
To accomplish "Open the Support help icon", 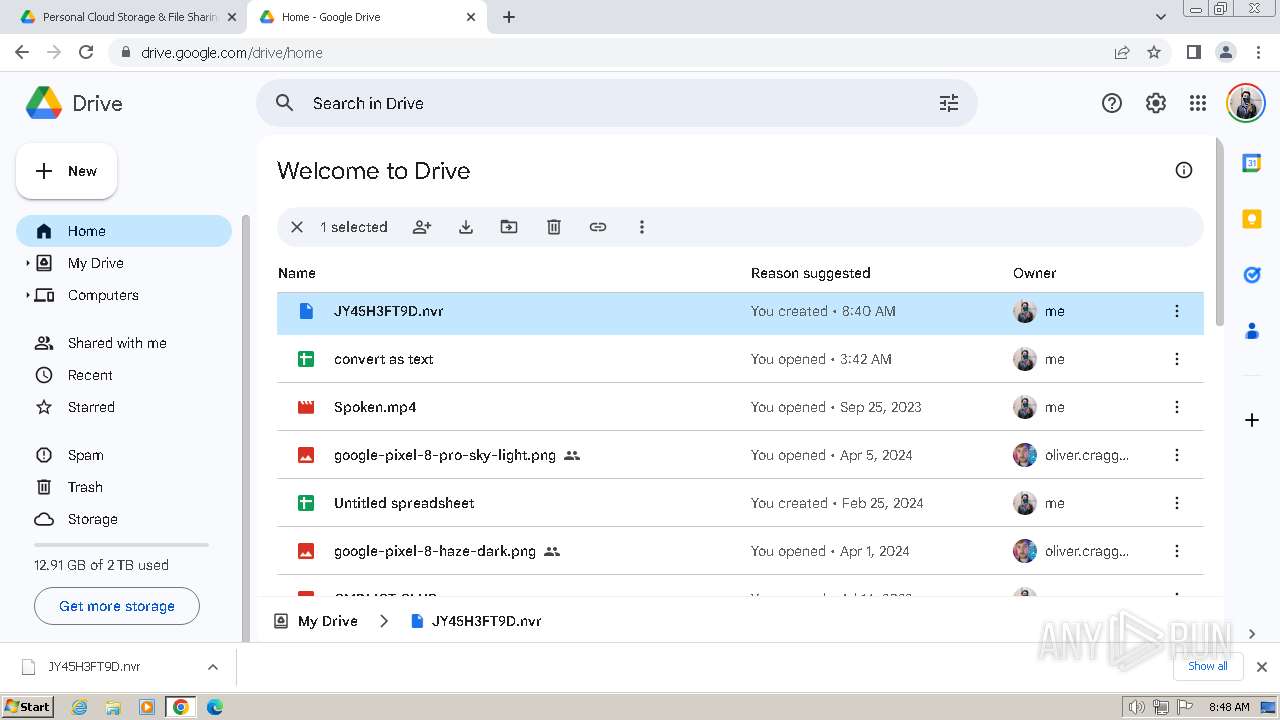I will pos(1112,103).
